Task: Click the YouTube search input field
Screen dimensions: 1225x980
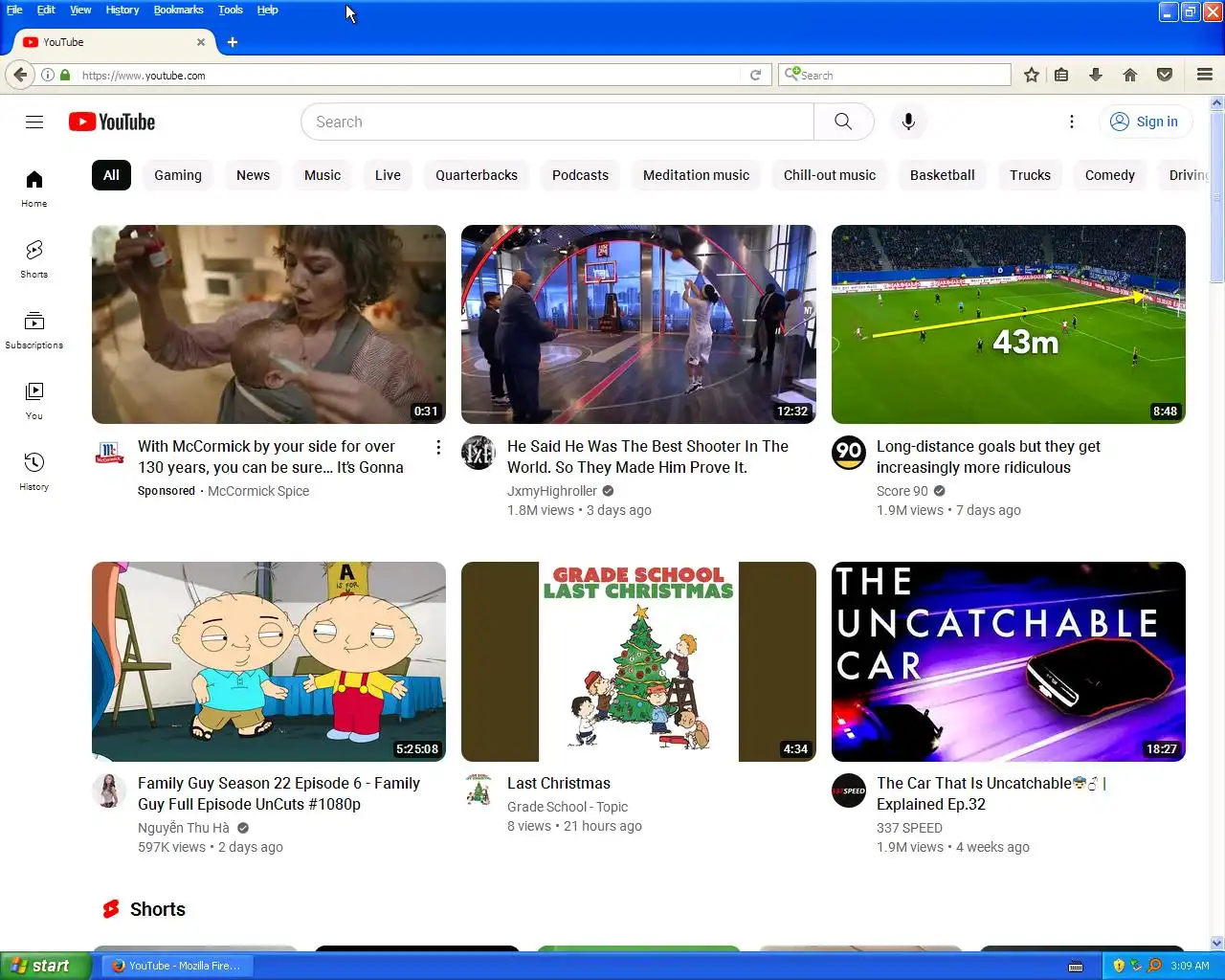Action: pyautogui.click(x=557, y=122)
